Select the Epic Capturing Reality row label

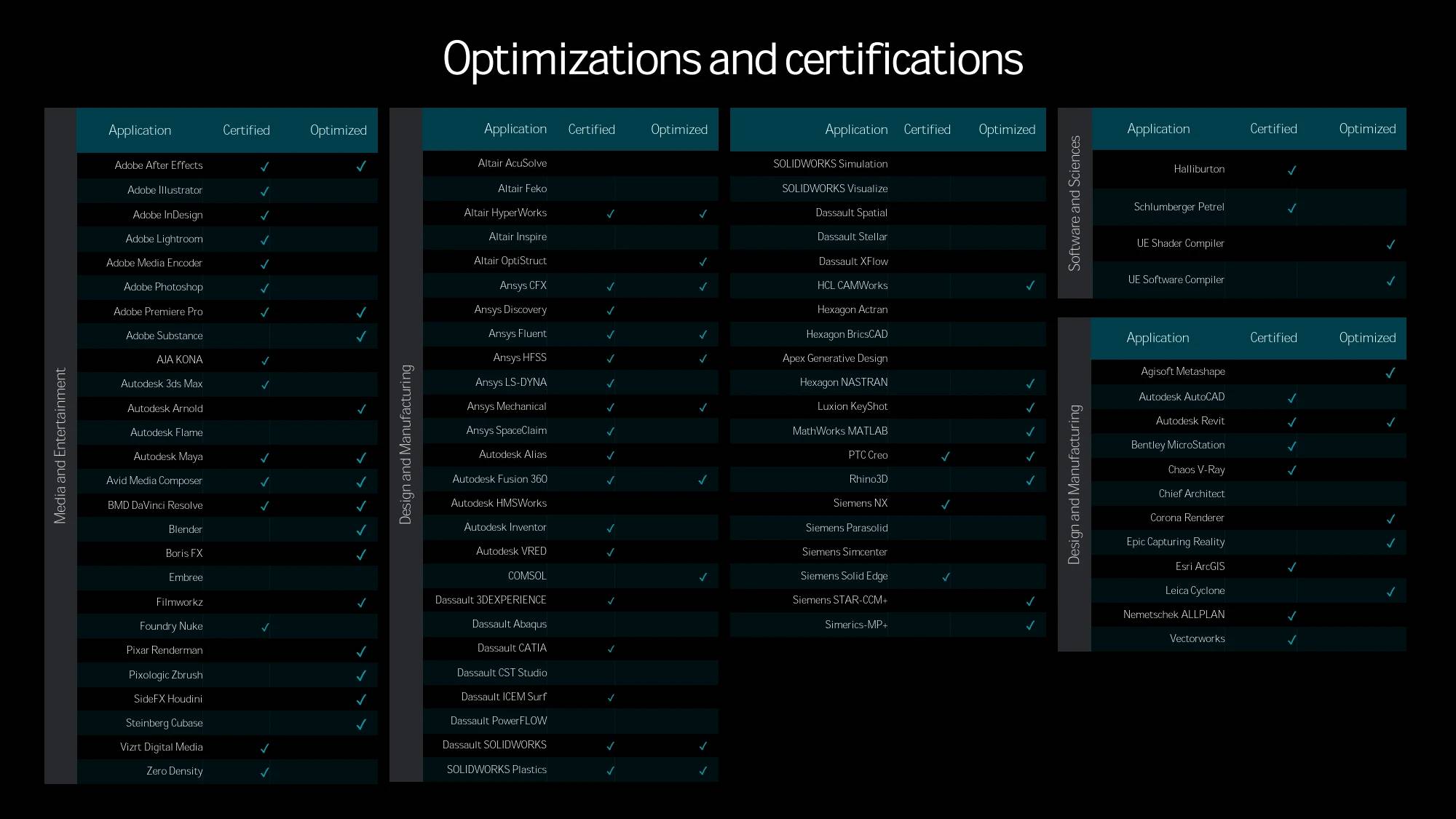pos(1175,542)
